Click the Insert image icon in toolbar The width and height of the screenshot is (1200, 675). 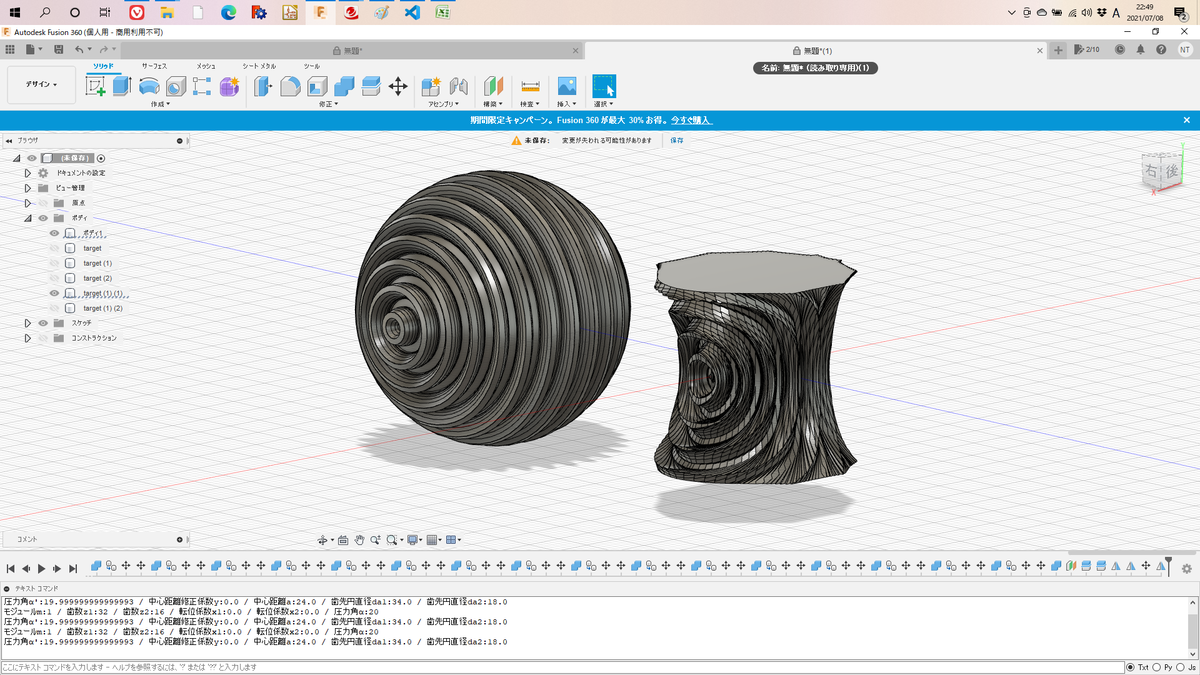567,87
